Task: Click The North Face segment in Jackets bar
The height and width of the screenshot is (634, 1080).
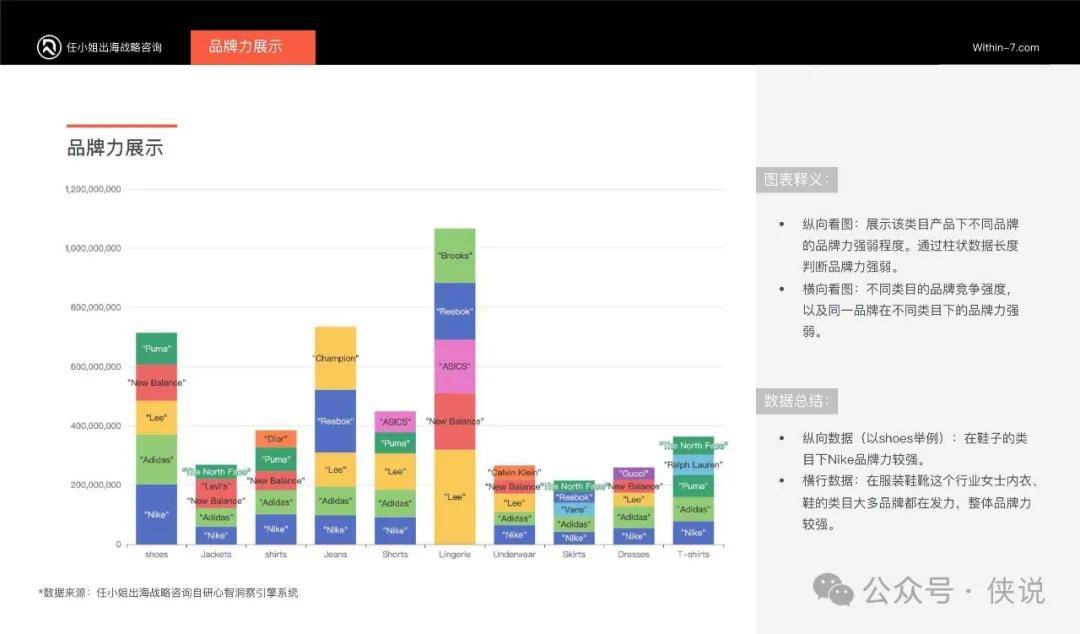Action: [x=216, y=471]
